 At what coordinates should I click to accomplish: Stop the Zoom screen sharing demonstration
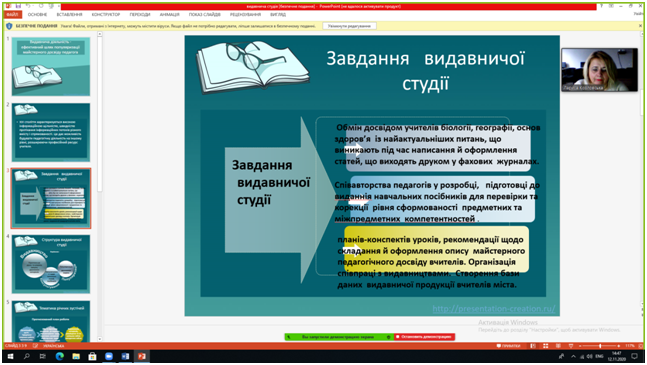[425, 337]
